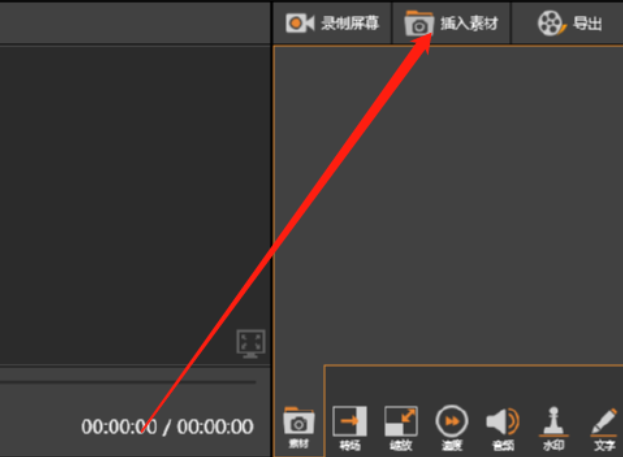This screenshot has width=623, height=457.
Task: Click the preview playback progress bar
Action: (128, 382)
